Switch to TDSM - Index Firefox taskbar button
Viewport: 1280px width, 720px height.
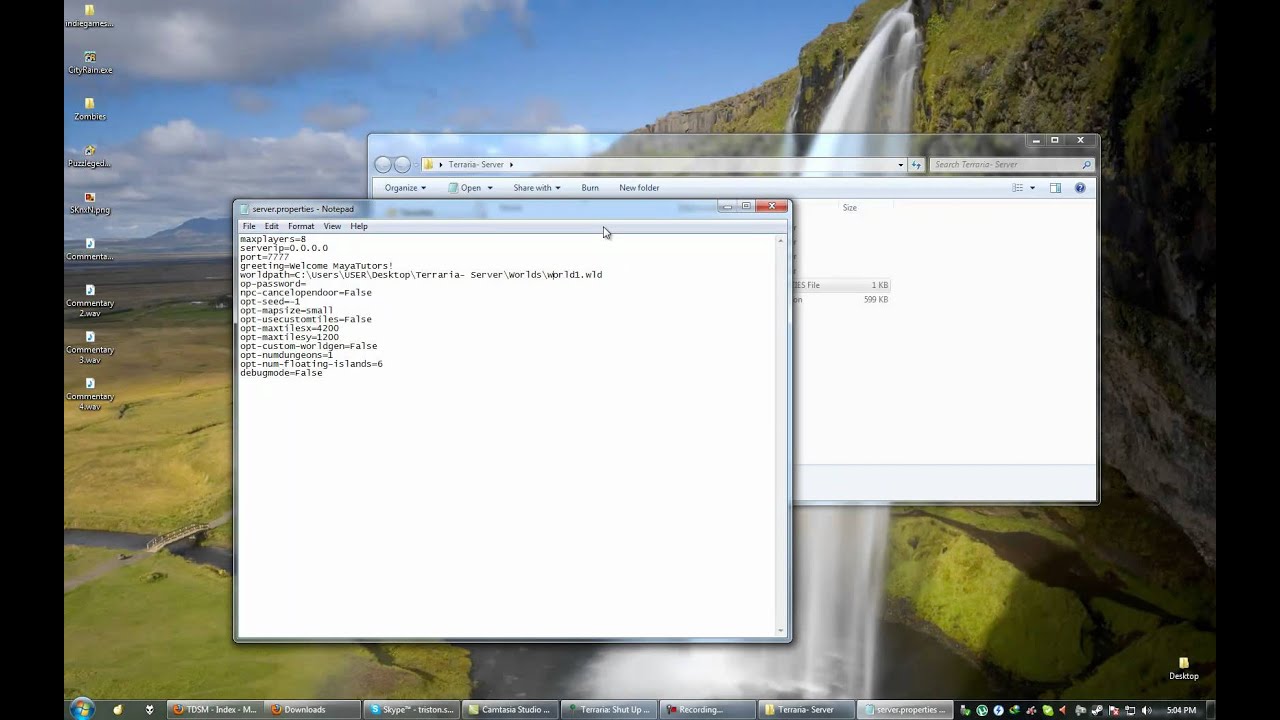(215, 710)
